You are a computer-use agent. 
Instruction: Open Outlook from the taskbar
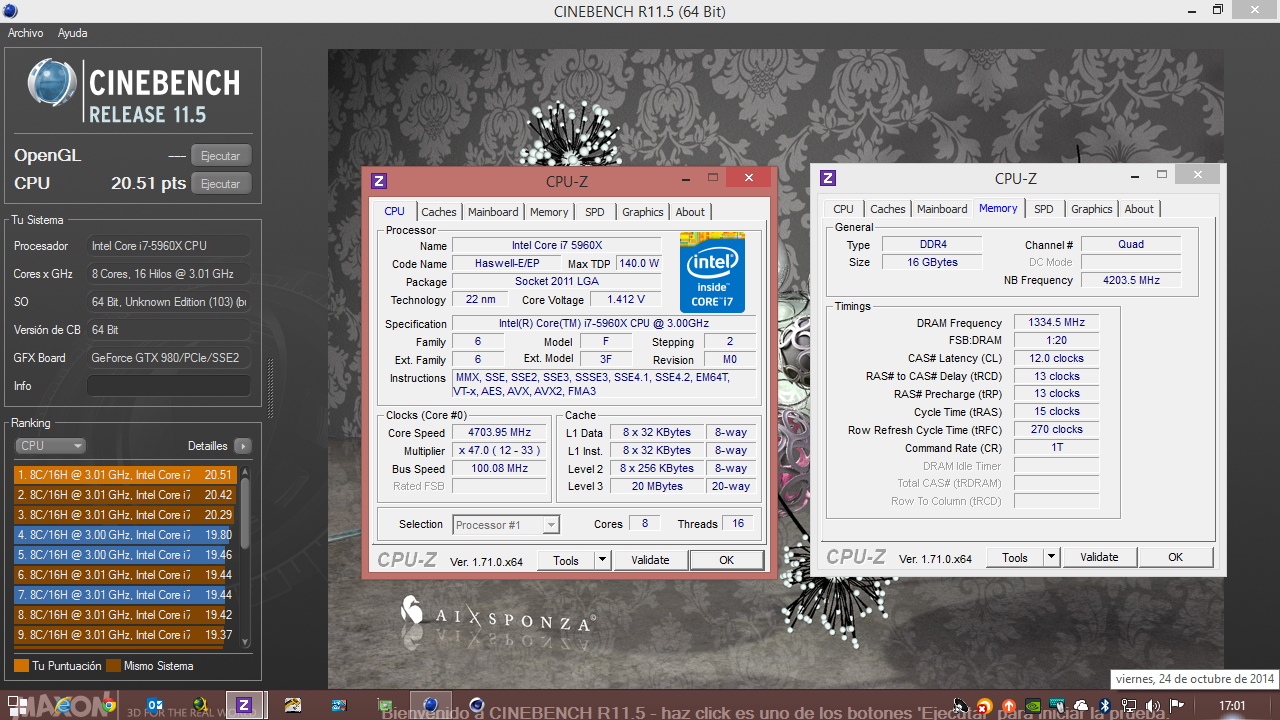pos(154,705)
